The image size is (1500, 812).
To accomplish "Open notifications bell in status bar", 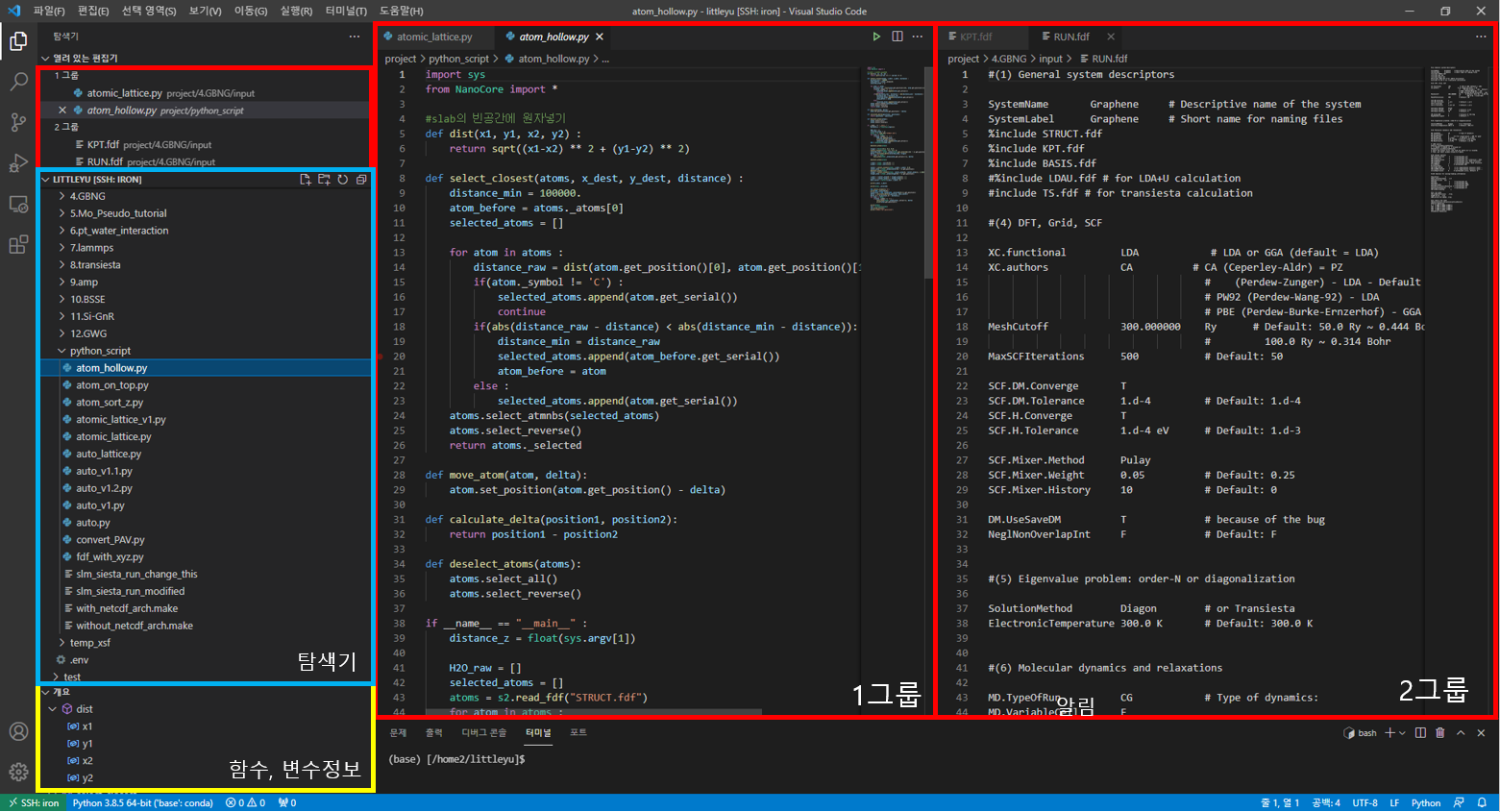I will coord(1482,802).
